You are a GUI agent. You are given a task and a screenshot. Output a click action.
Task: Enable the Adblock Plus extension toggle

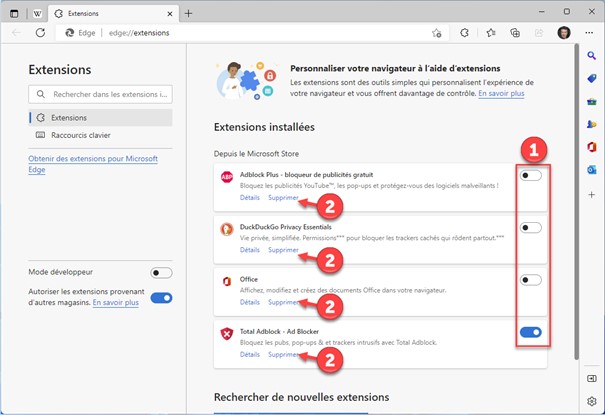(x=531, y=176)
